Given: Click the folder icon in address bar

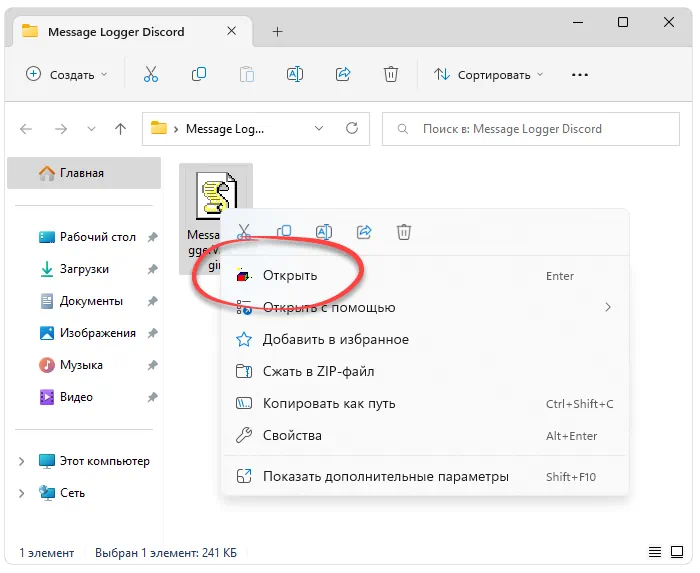Looking at the screenshot, I should pyautogui.click(x=158, y=129).
